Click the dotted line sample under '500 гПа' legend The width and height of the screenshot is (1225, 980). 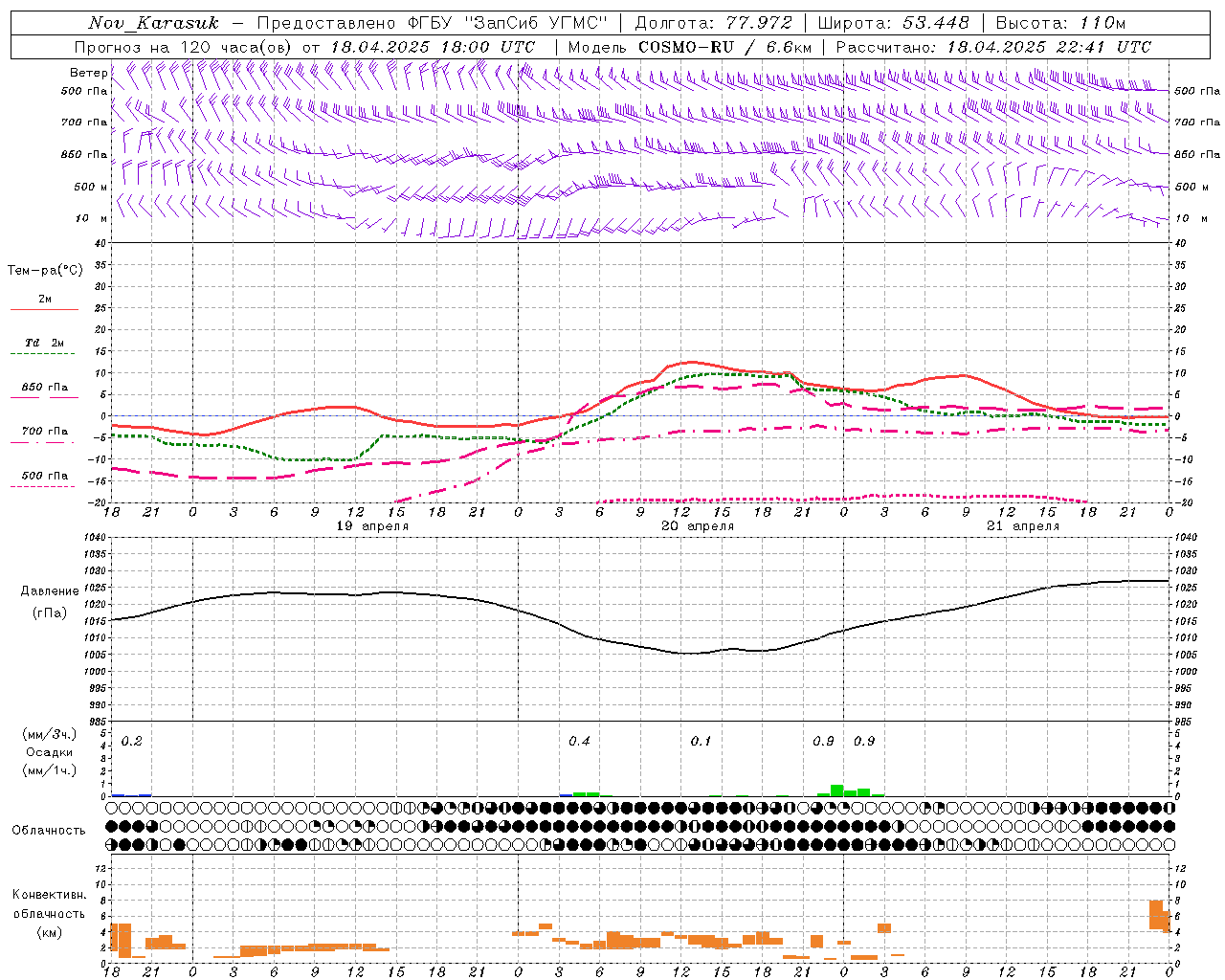44,486
